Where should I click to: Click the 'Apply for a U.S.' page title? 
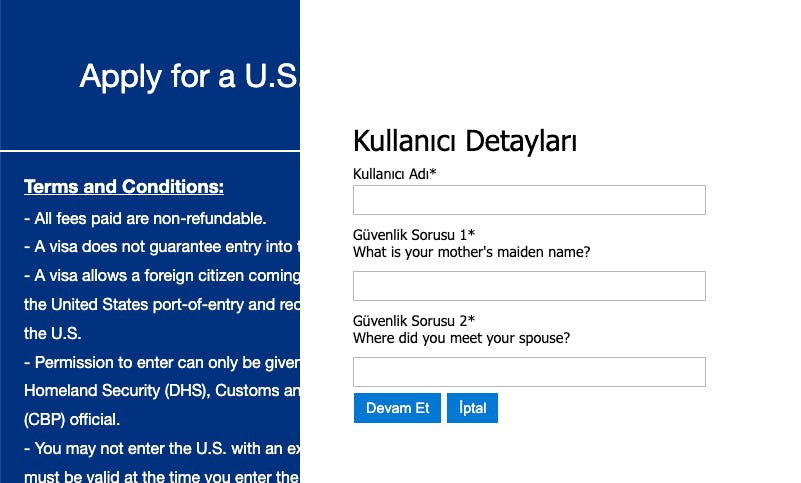[x=189, y=76]
